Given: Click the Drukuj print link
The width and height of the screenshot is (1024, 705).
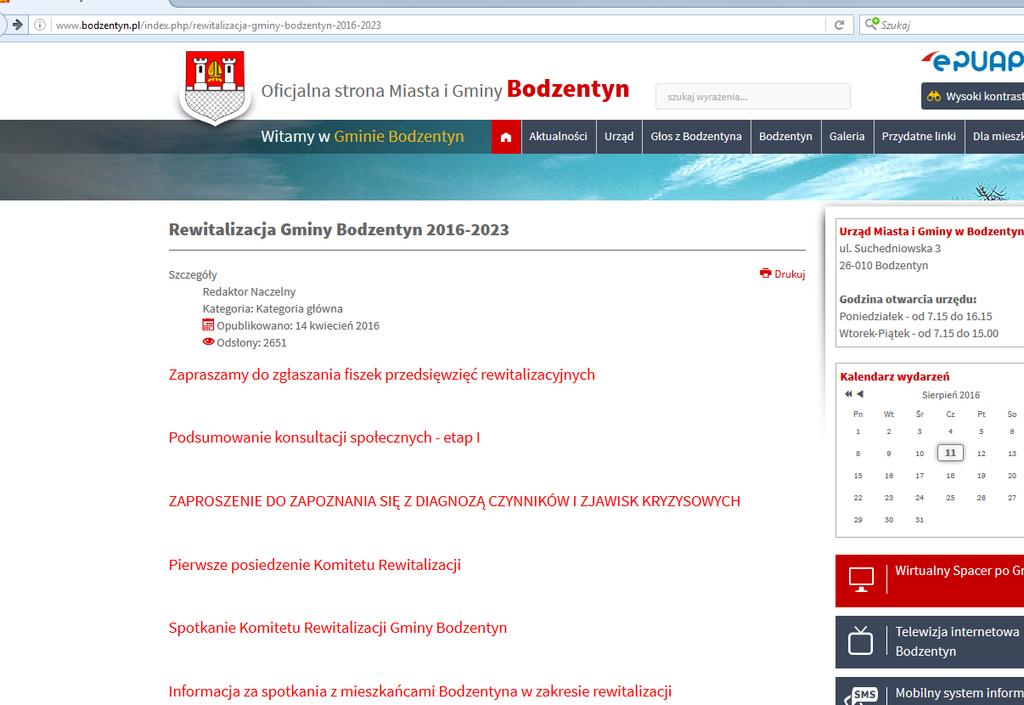Looking at the screenshot, I should click(790, 274).
